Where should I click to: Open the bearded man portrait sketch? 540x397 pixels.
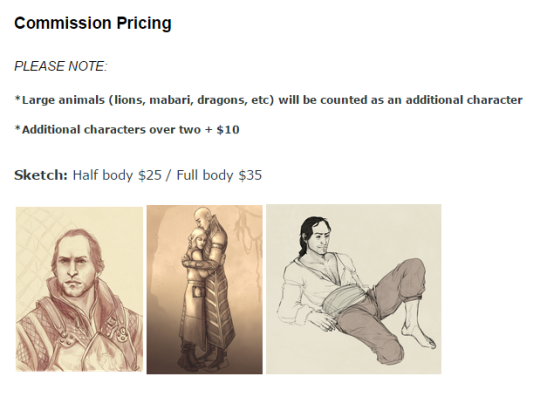coord(79,289)
